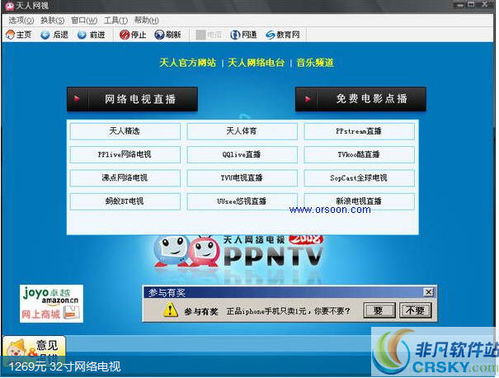Open the joyo amazon.cn 网上商城 ad
The height and width of the screenshot is (378, 499).
51,304
